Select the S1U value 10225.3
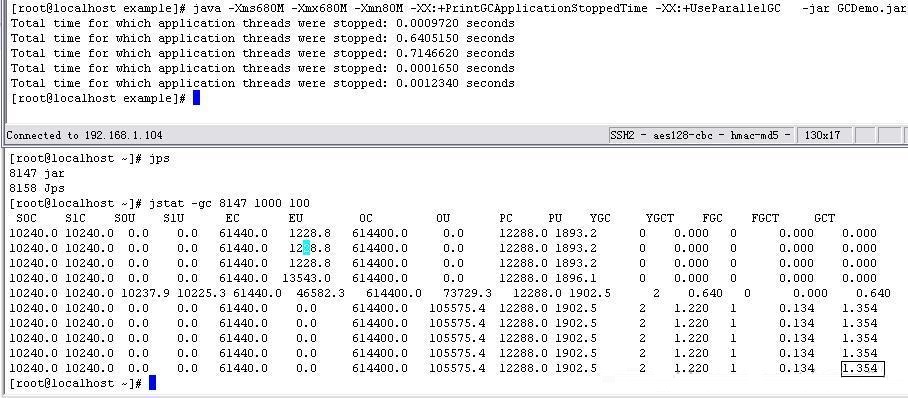The image size is (908, 398). coord(202,293)
